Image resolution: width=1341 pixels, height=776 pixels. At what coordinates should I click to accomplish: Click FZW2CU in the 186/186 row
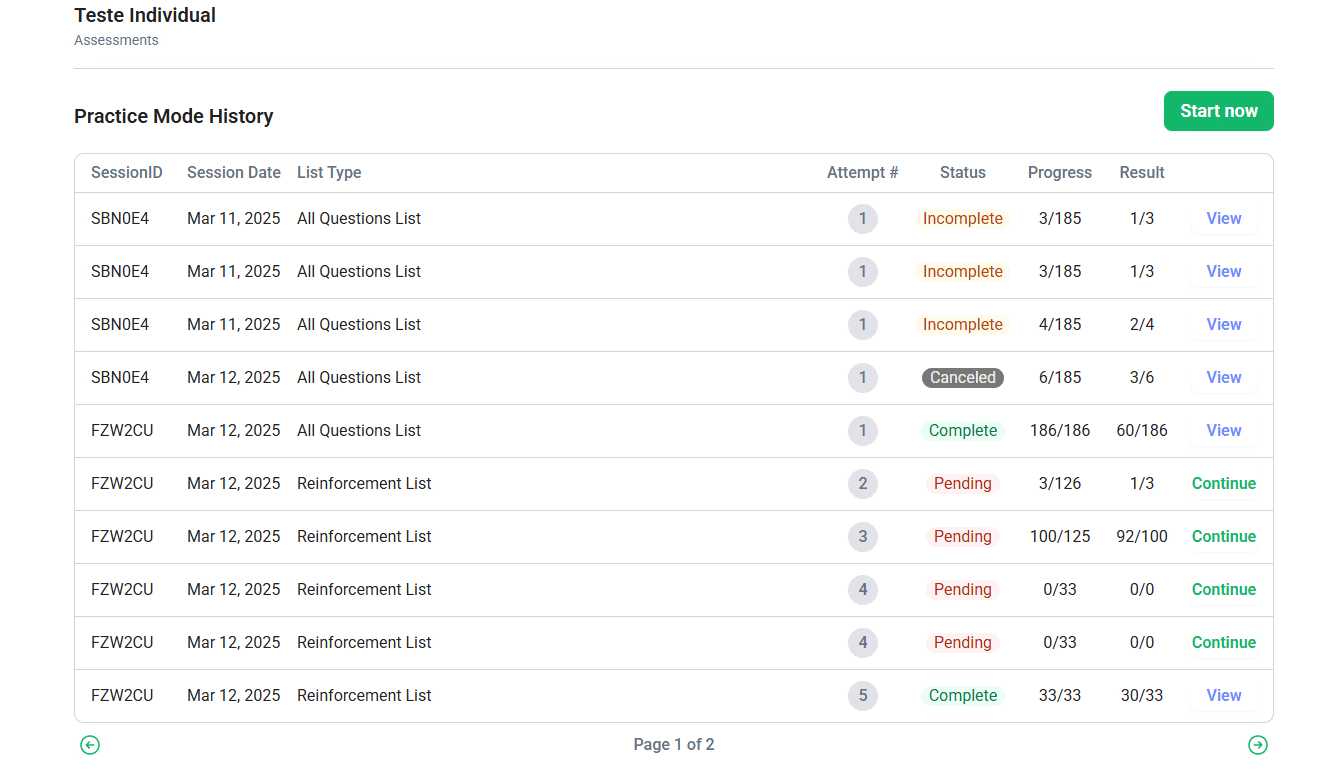(122, 431)
